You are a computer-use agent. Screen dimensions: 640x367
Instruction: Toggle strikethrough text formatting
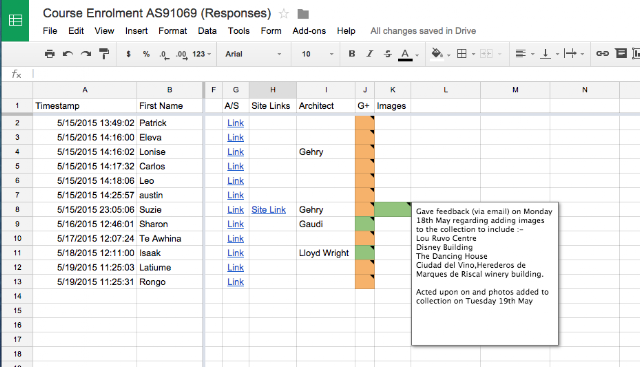(387, 53)
